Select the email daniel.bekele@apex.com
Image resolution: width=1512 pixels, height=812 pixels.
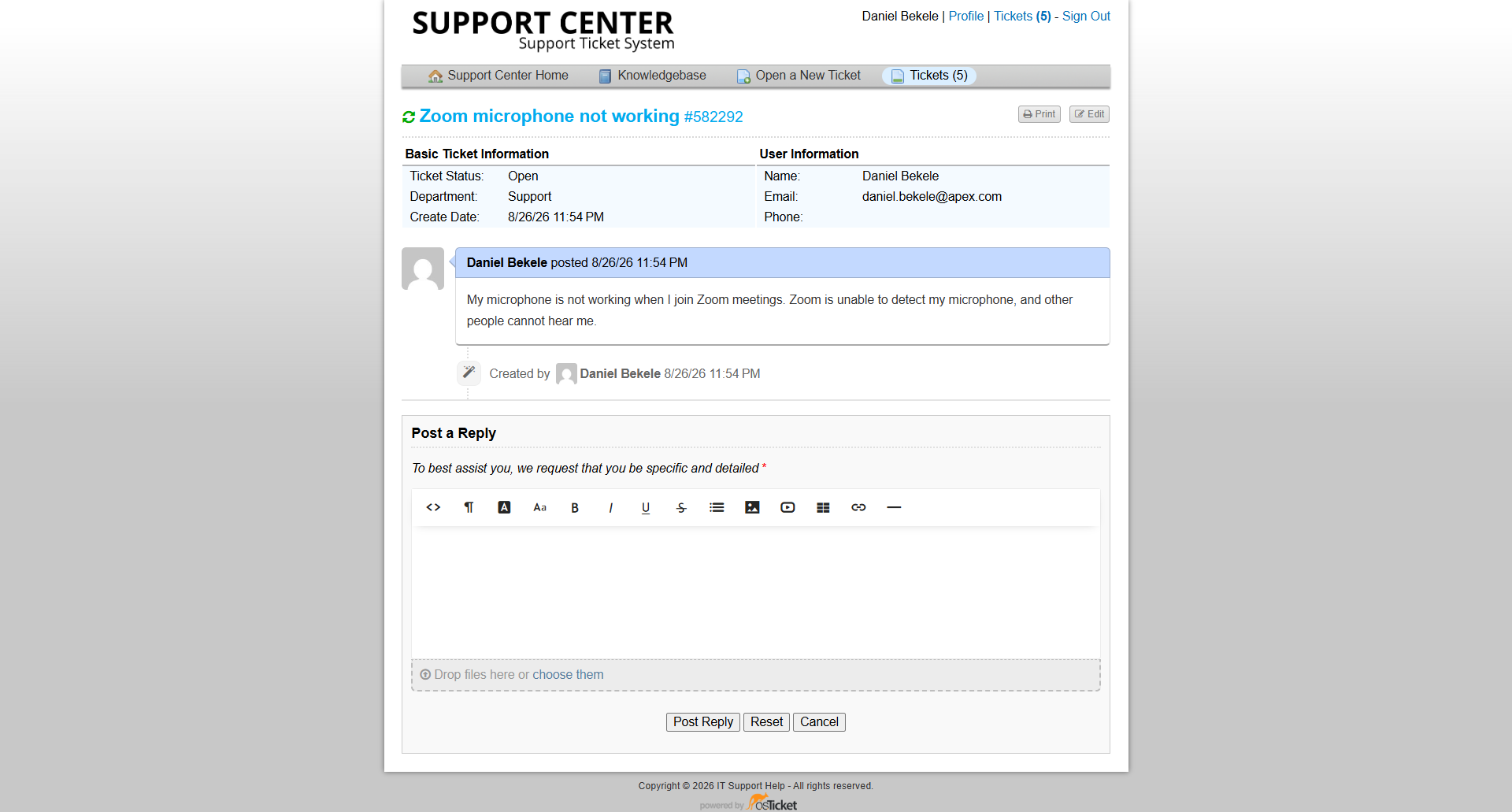(x=932, y=197)
